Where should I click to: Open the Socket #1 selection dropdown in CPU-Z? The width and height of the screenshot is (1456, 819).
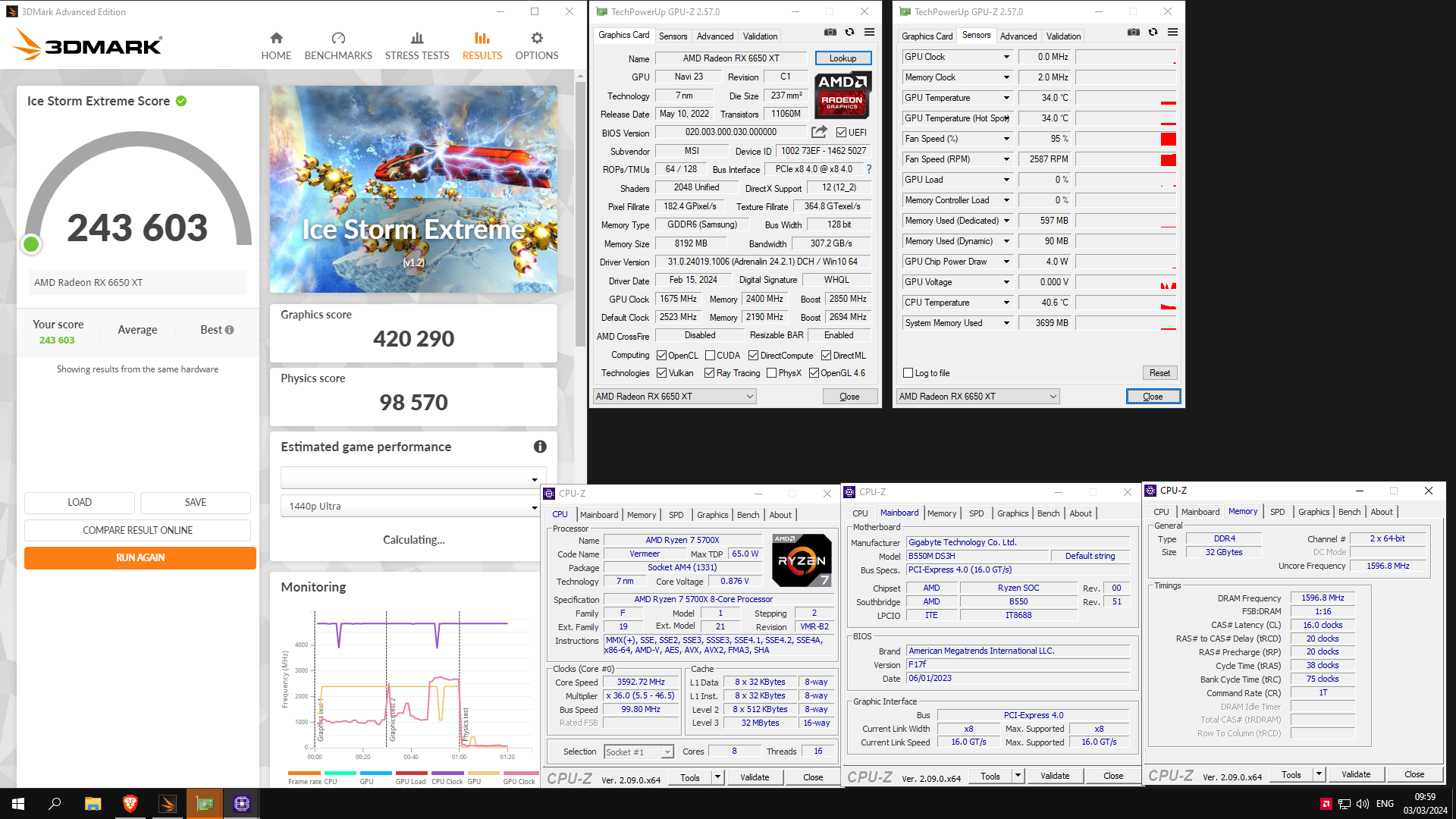pos(639,752)
